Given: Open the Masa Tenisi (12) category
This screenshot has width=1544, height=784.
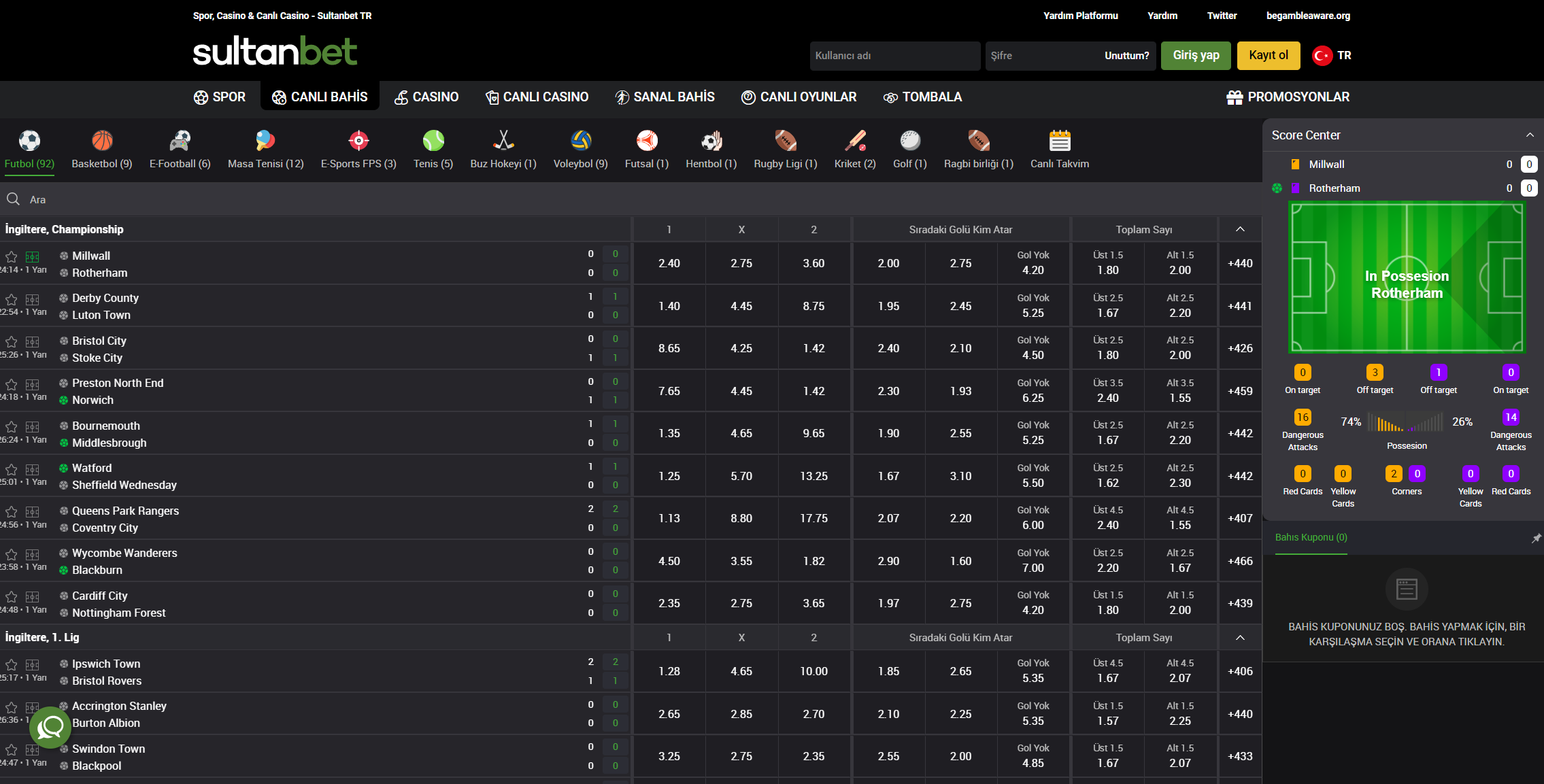Looking at the screenshot, I should [265, 150].
